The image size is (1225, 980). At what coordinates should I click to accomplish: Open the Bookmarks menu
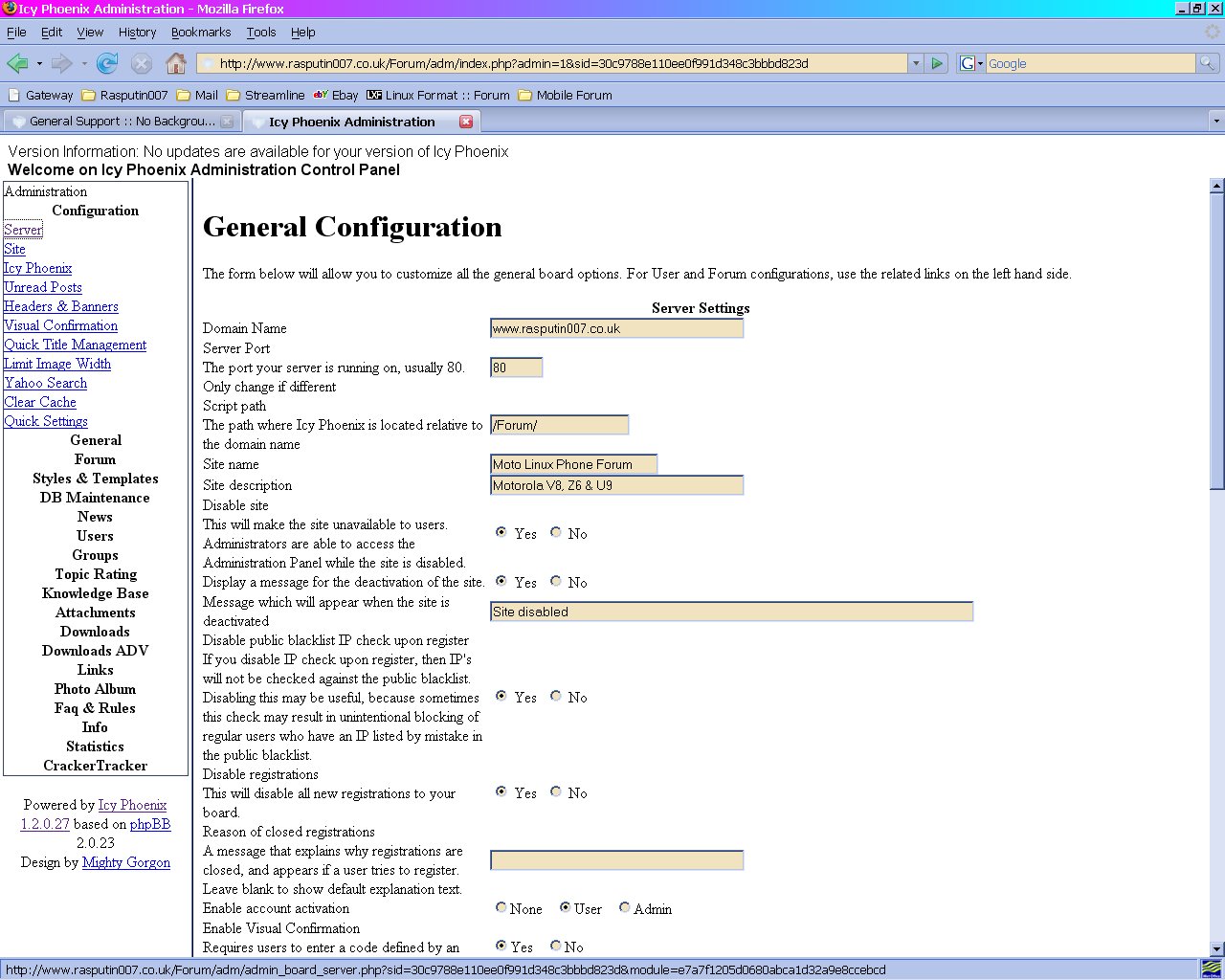tap(200, 32)
